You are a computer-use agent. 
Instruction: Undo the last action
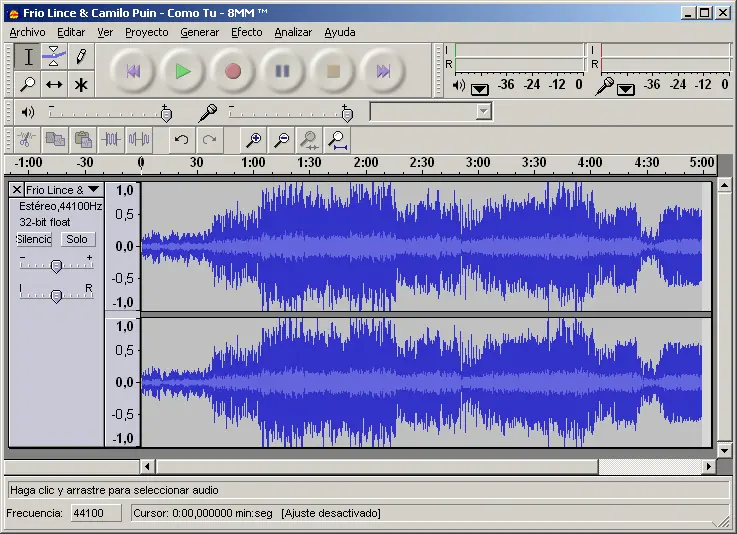[181, 140]
